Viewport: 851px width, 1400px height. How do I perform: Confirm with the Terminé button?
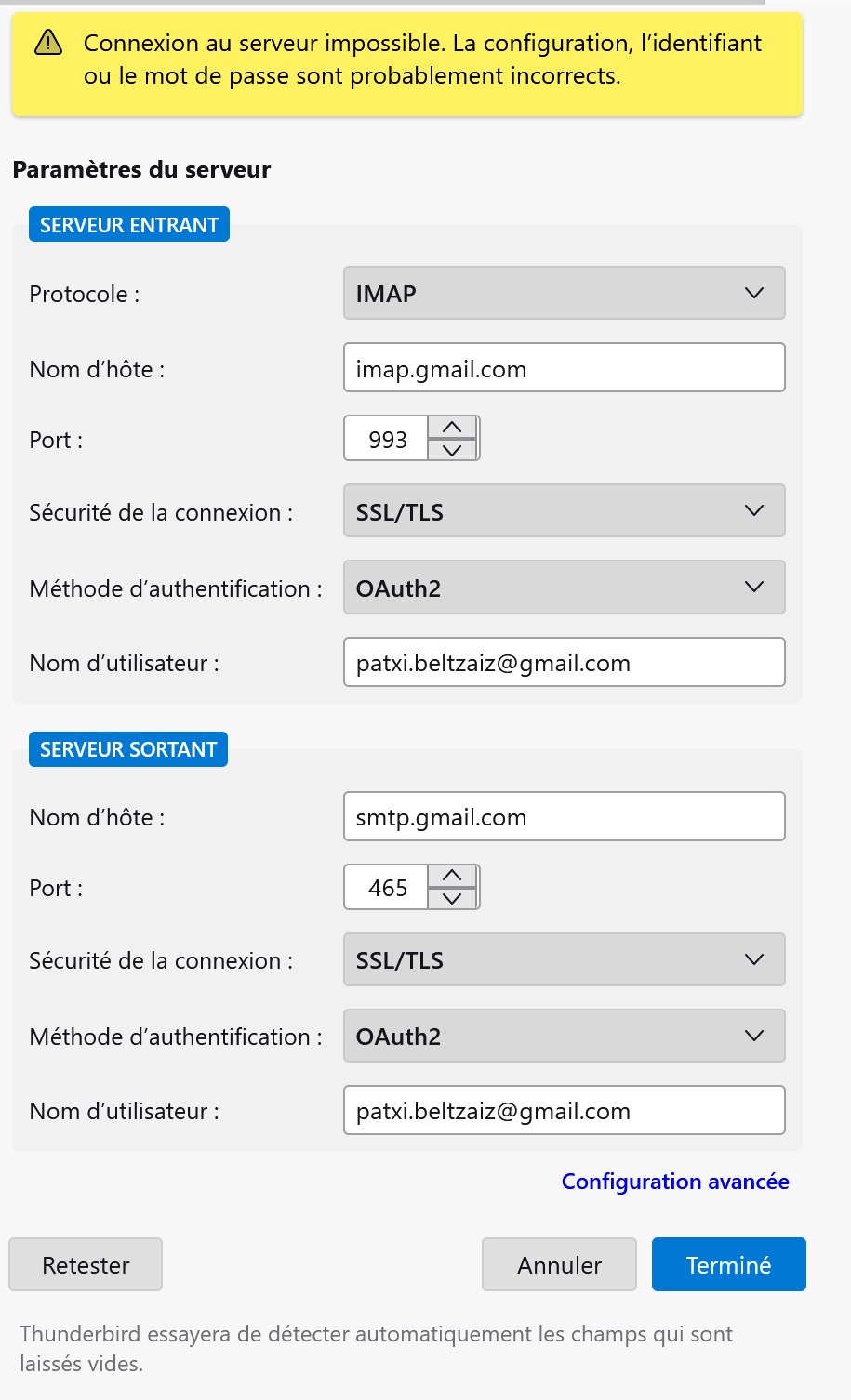point(728,1264)
